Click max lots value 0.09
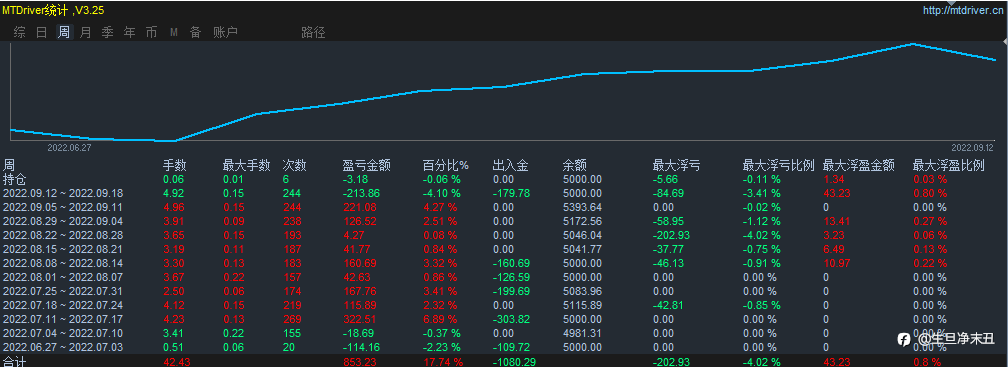 coord(234,221)
